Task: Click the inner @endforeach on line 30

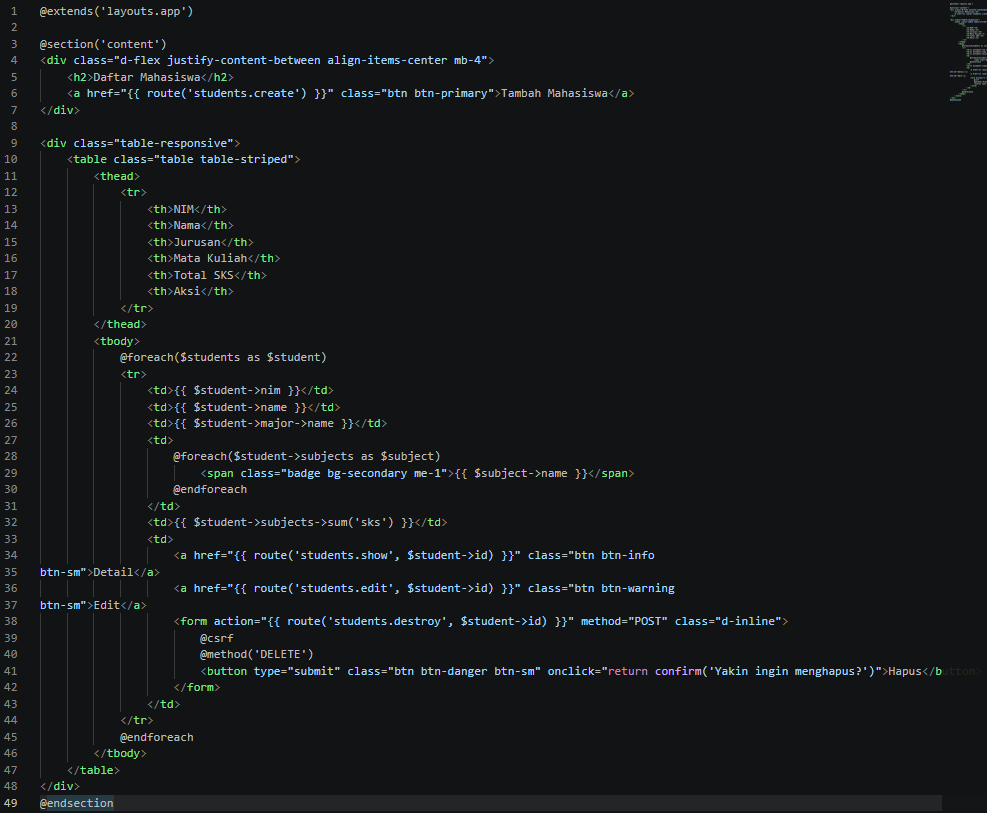Action: point(210,490)
